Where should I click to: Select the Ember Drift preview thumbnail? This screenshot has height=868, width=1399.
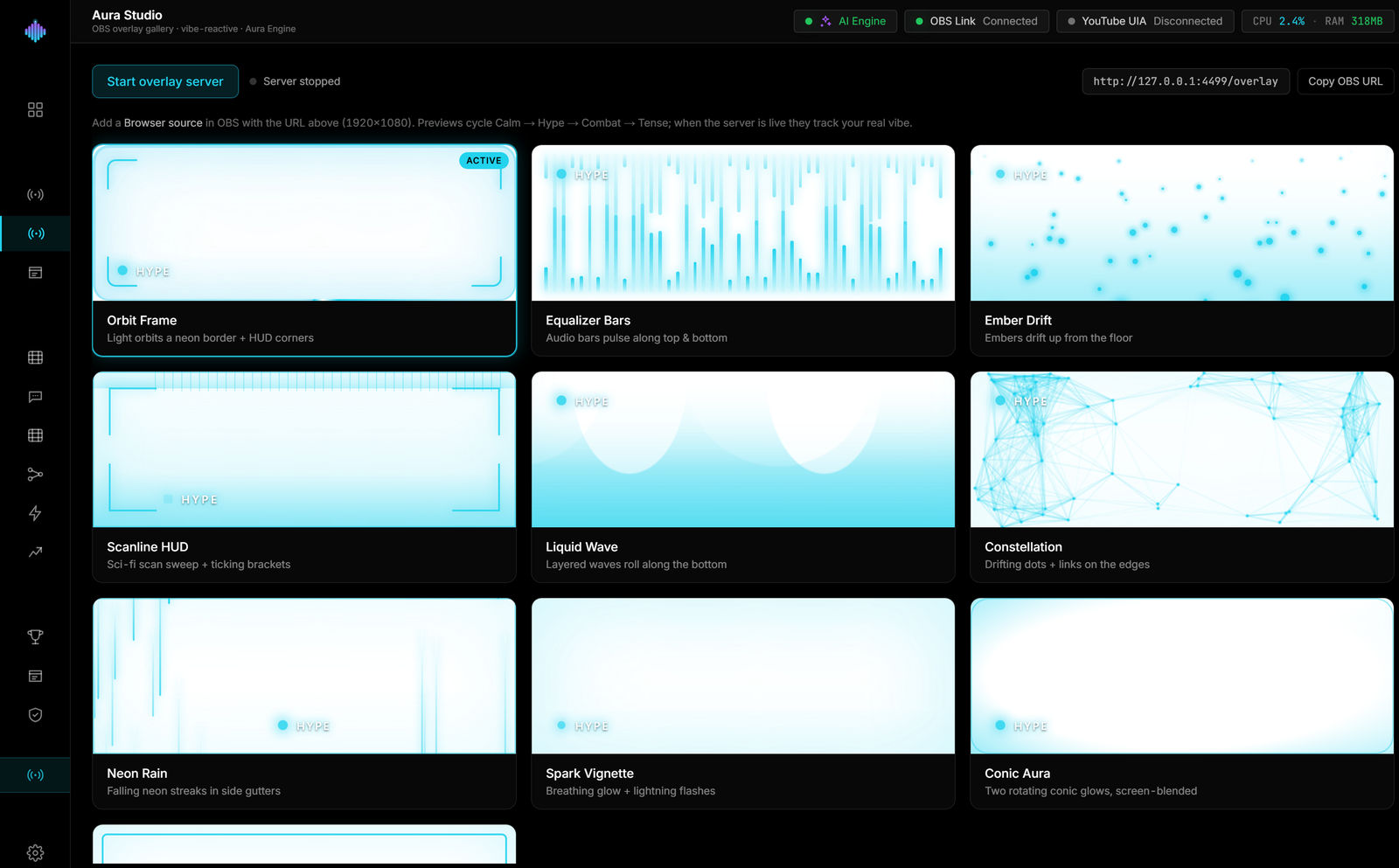[1182, 223]
